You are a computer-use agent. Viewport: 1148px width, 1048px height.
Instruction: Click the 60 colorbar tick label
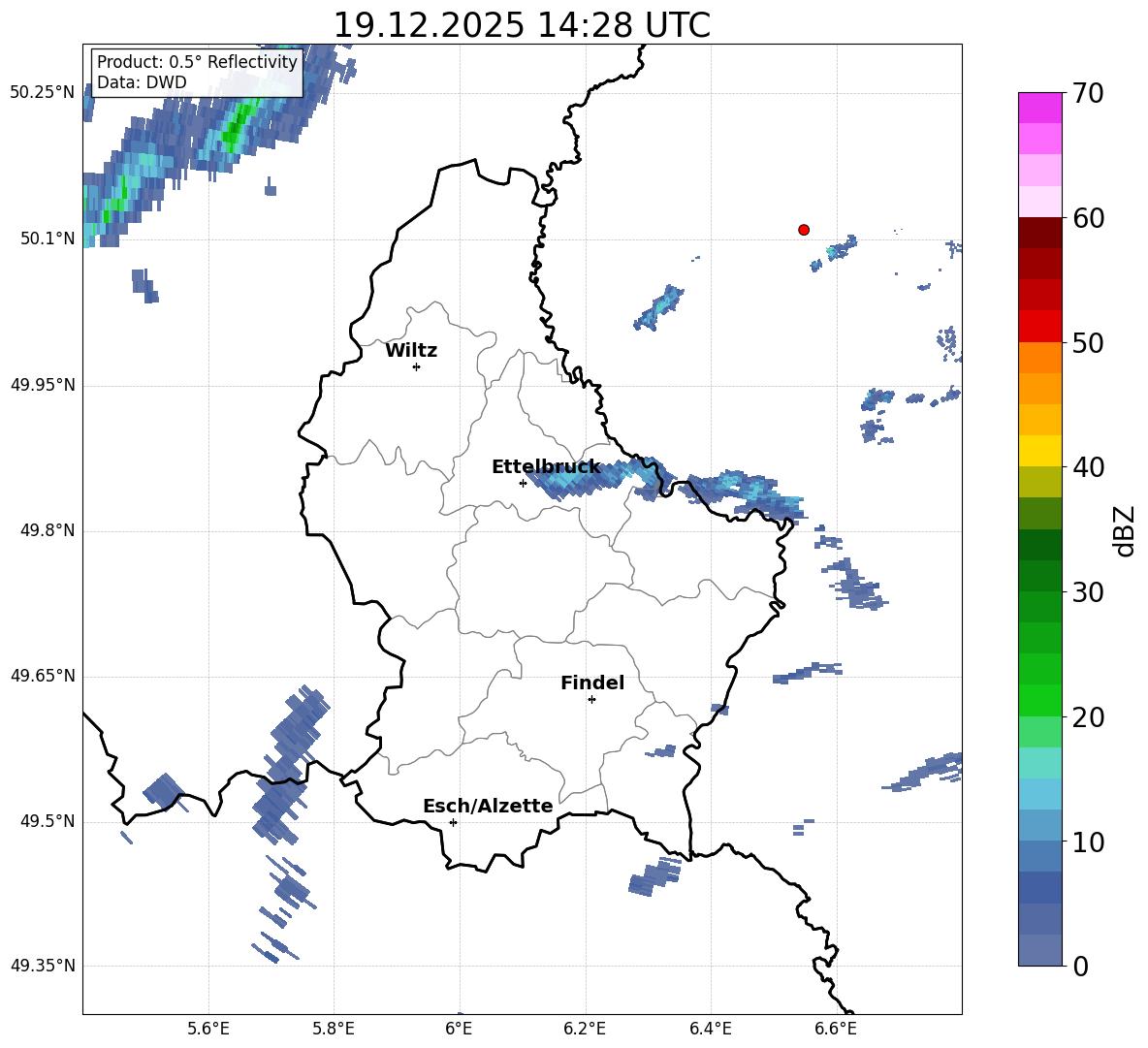(1088, 218)
